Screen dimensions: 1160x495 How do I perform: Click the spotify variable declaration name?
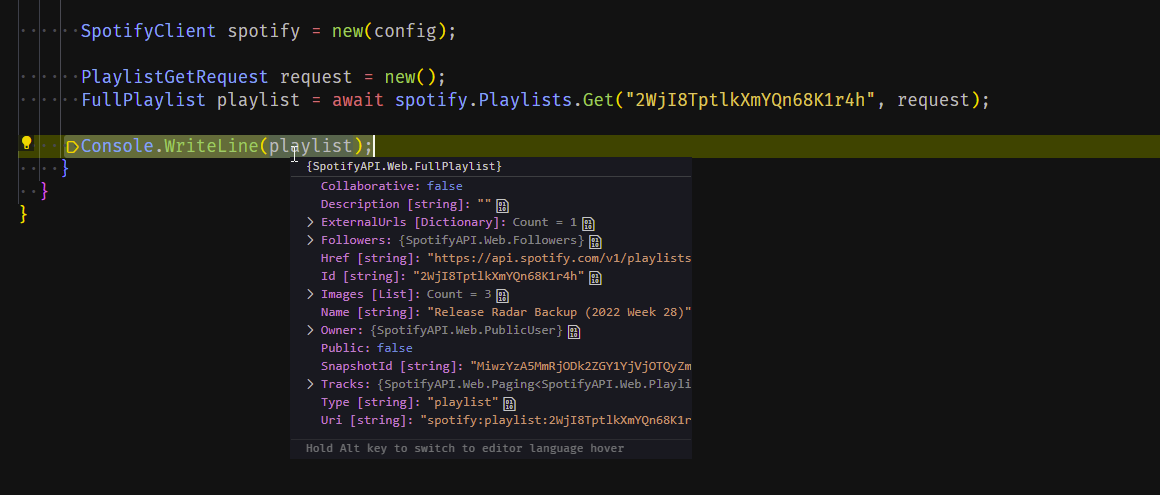tap(263, 31)
